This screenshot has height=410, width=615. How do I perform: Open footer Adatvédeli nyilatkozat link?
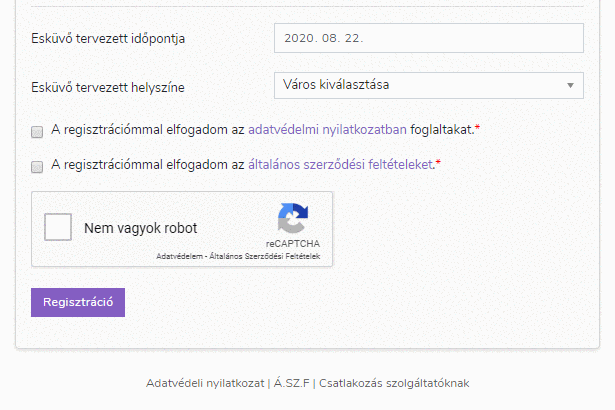click(x=205, y=383)
